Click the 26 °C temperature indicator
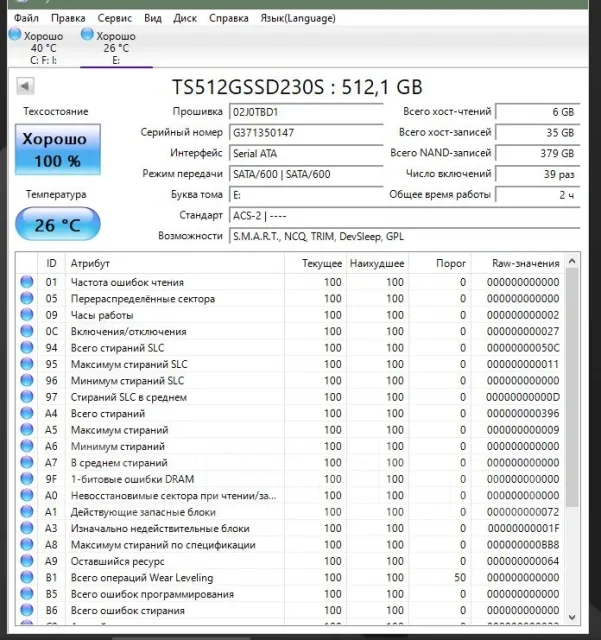 (x=58, y=224)
